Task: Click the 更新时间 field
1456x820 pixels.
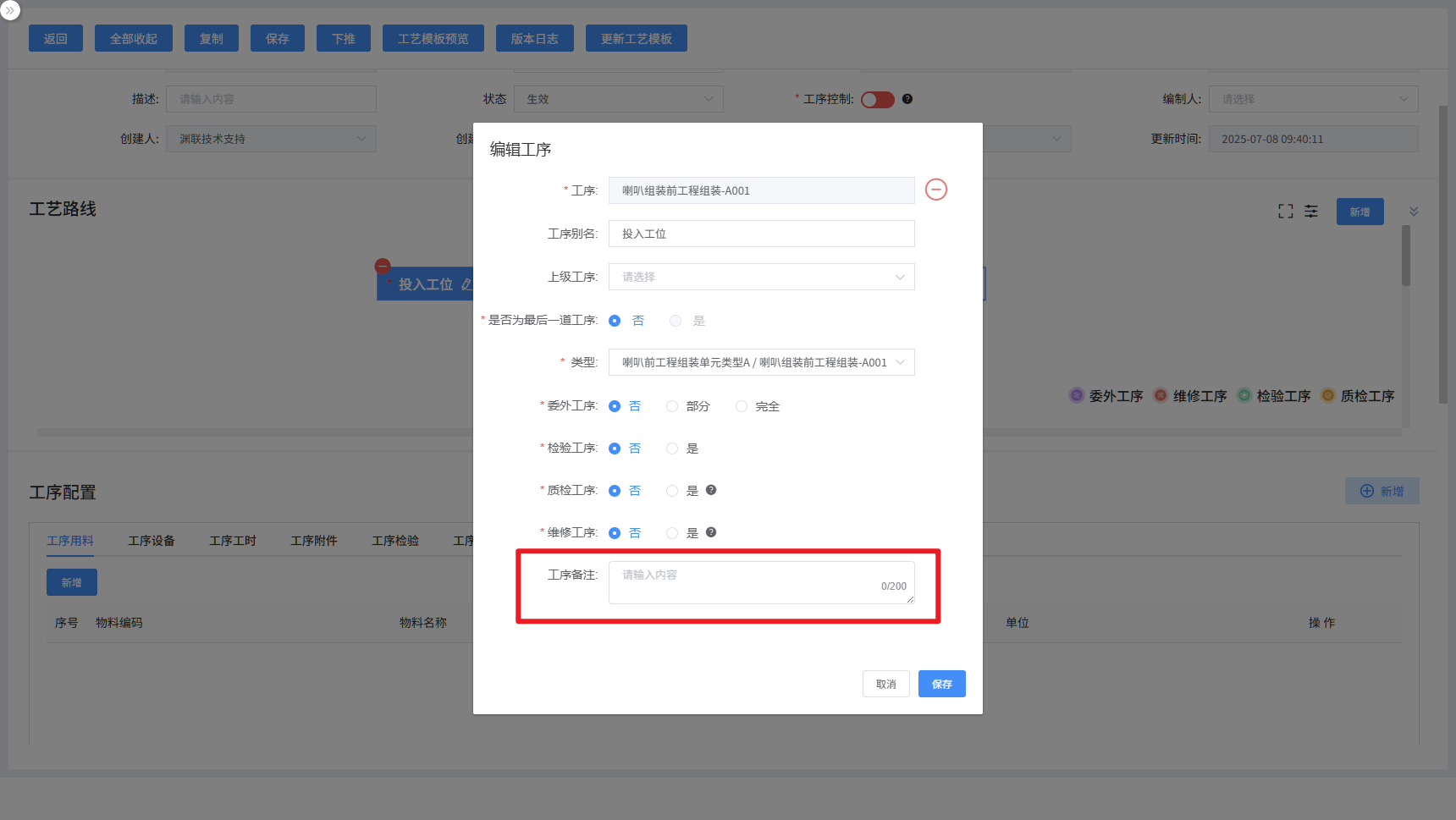Action: pos(1313,139)
